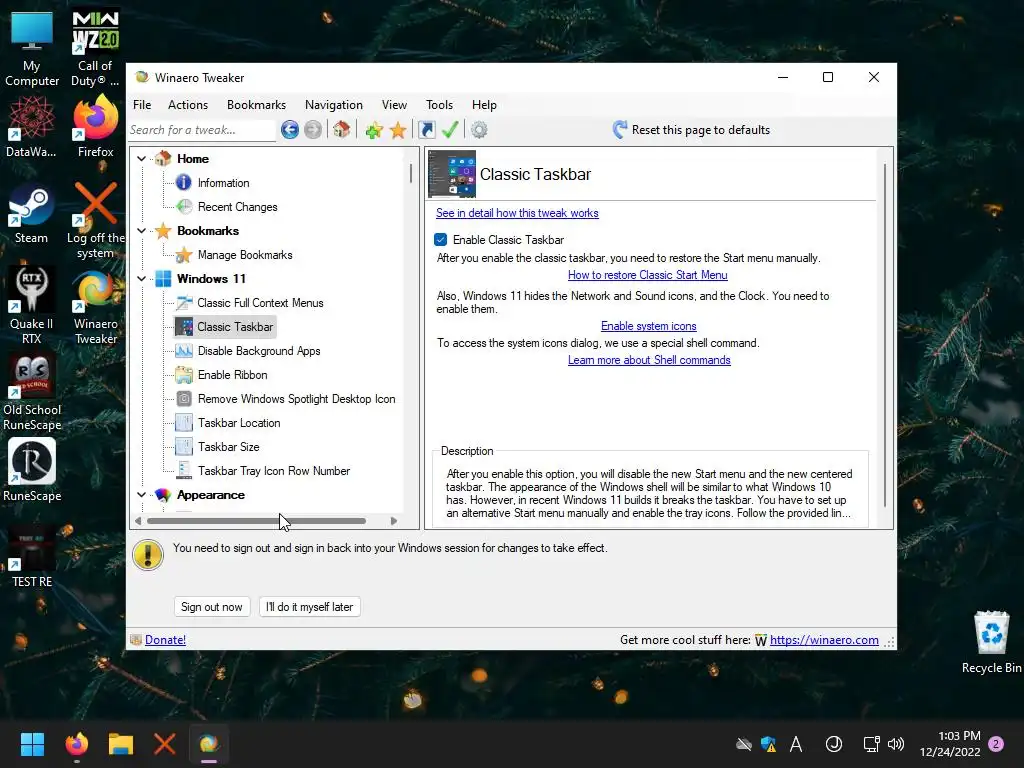Image resolution: width=1024 pixels, height=768 pixels.
Task: Uncheck Enable Classic Taskbar checkbox
Action: [x=441, y=240]
